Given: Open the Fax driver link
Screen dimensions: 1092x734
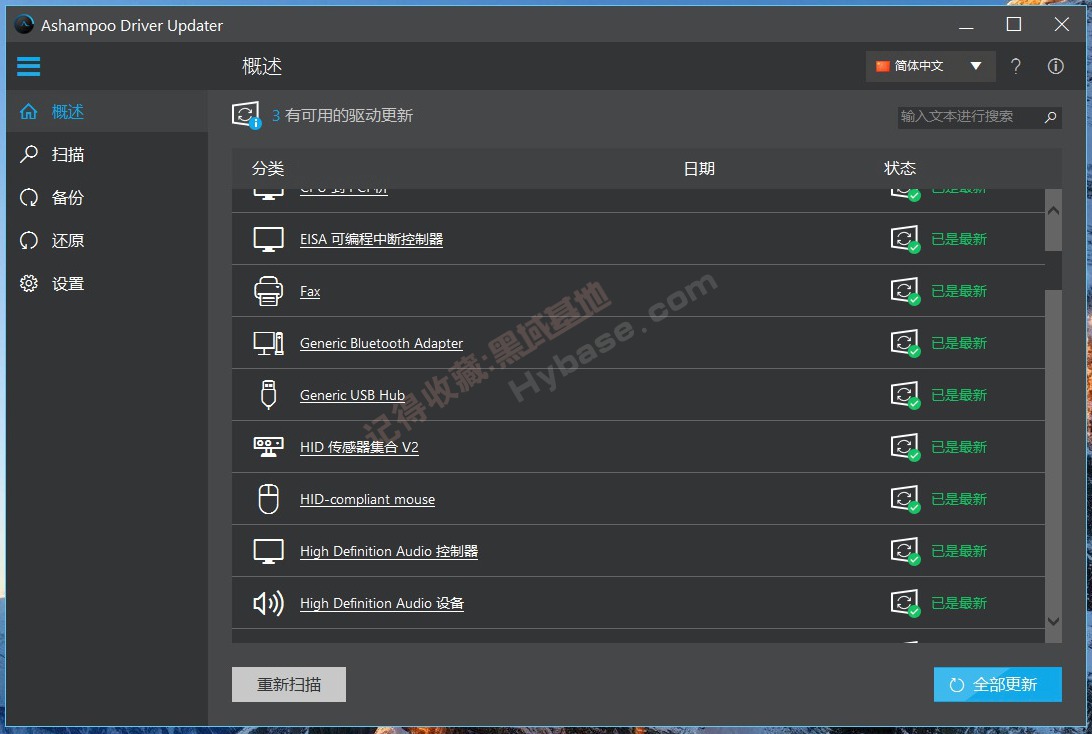Looking at the screenshot, I should click(310, 292).
